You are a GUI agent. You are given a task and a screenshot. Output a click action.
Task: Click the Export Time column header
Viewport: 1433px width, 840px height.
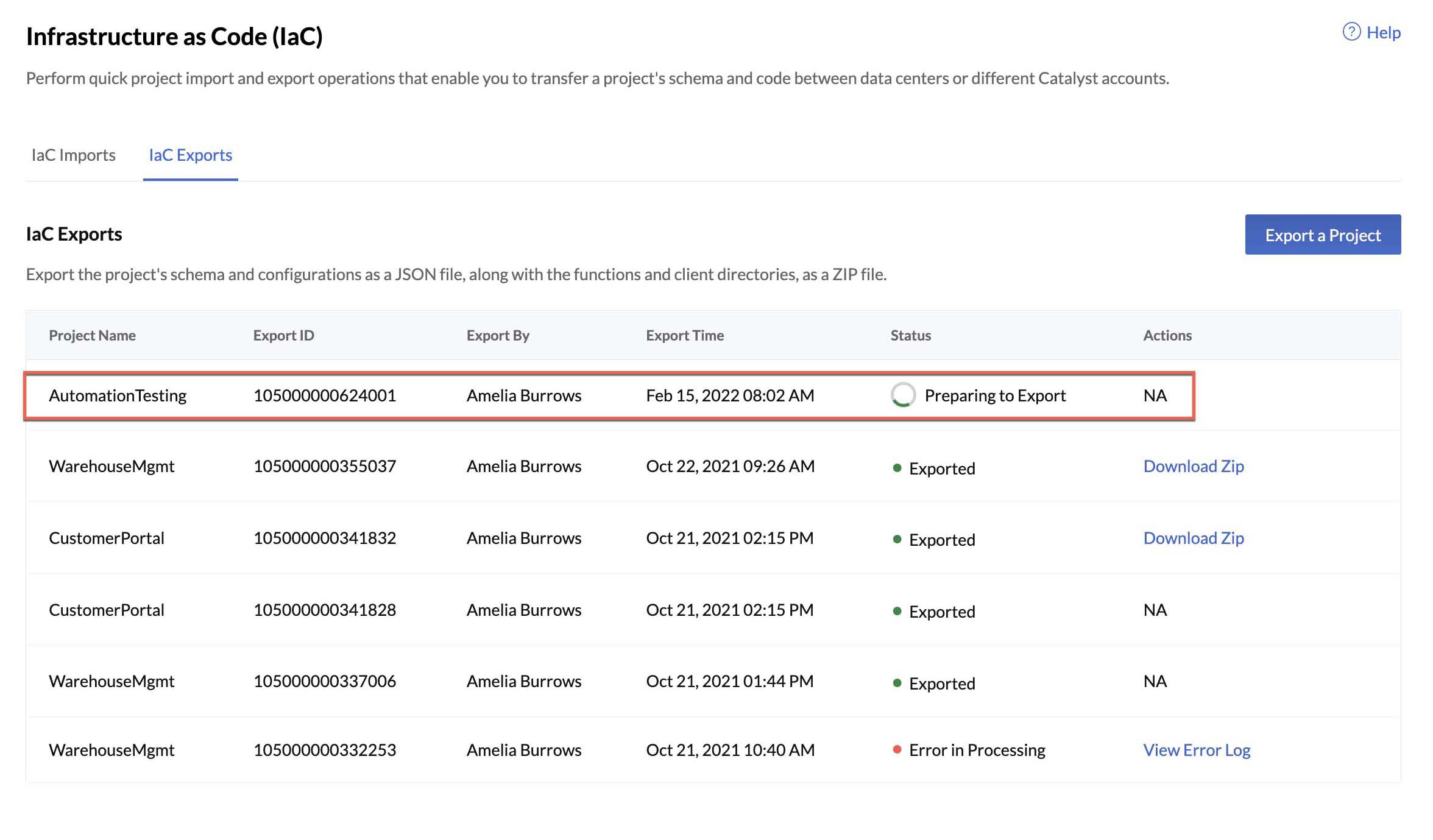pyautogui.click(x=685, y=335)
